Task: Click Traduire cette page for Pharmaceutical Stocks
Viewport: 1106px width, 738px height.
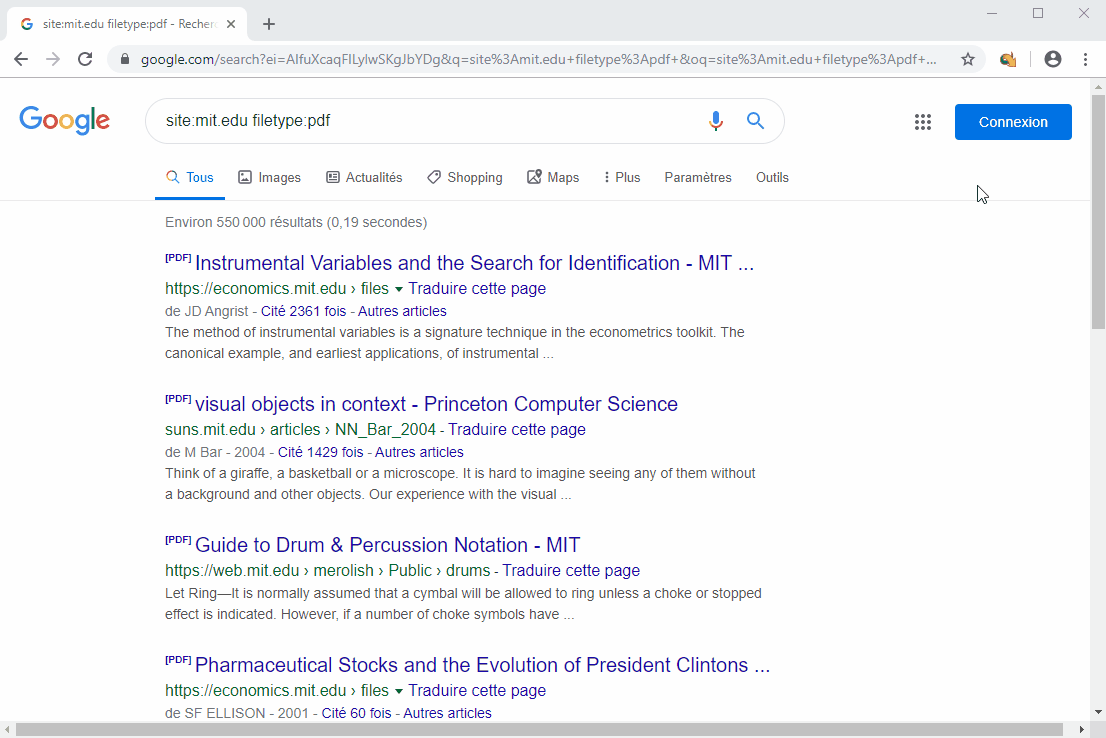Action: pos(477,691)
